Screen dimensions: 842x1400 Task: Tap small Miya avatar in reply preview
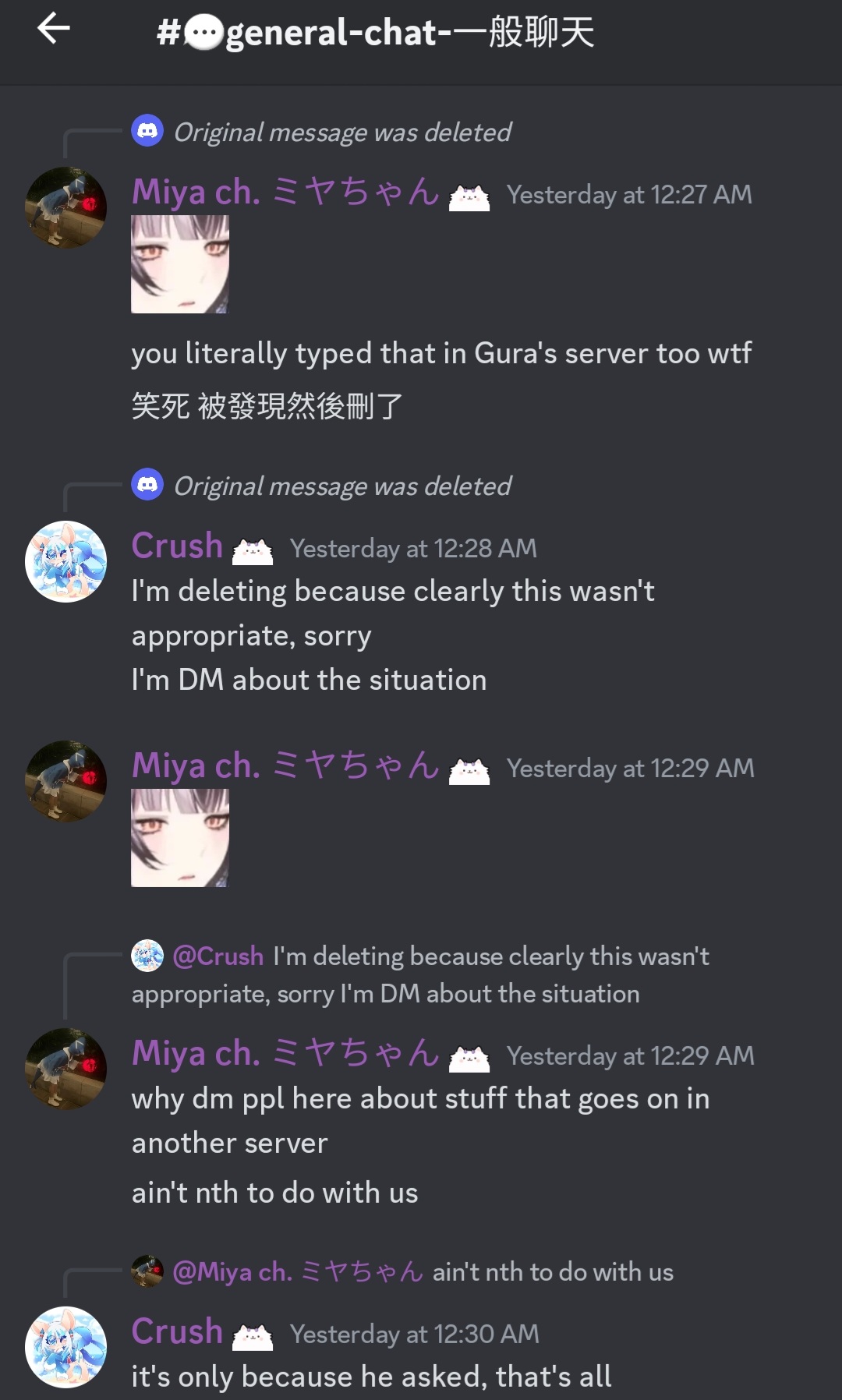147,1271
